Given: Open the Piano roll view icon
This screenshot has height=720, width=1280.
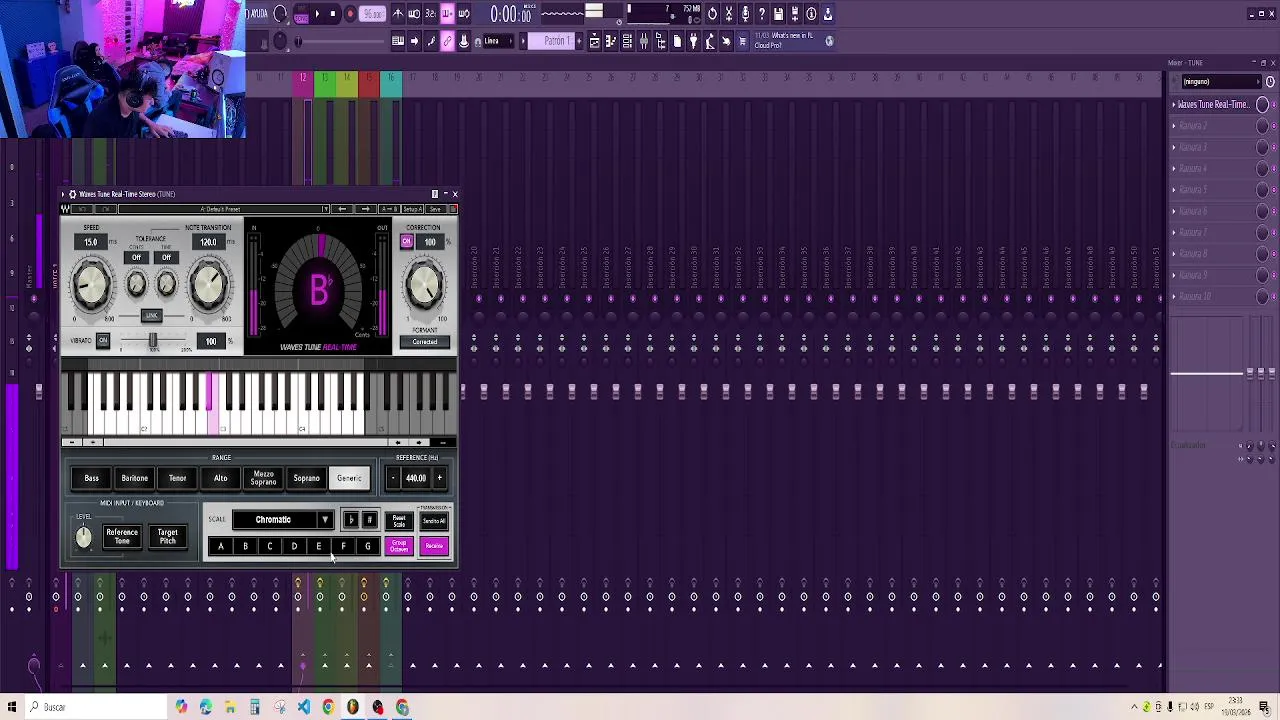Looking at the screenshot, I should coord(611,41).
